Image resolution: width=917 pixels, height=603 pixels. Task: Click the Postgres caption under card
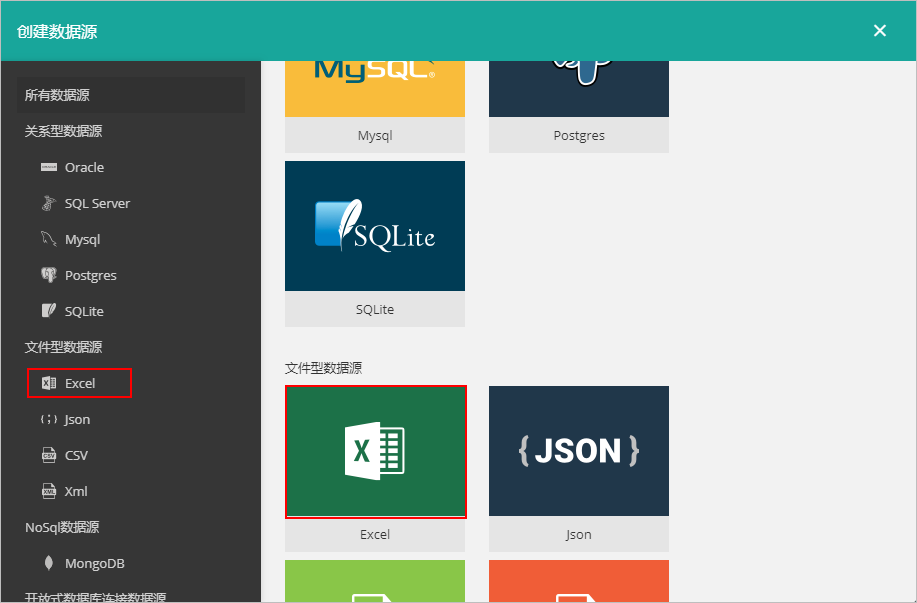579,135
